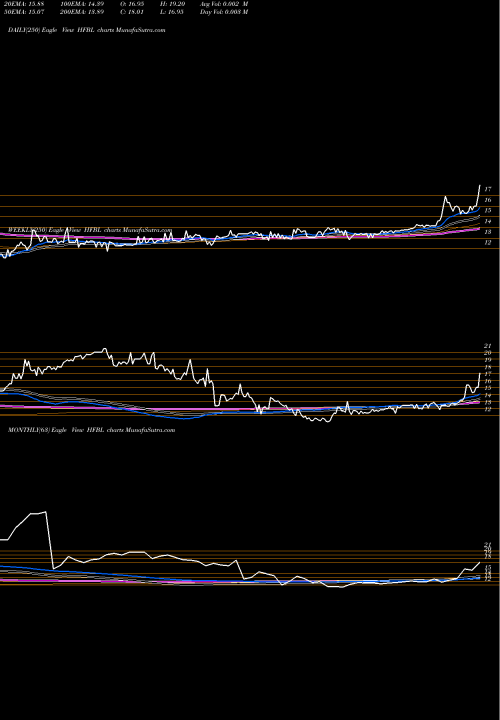Click the plateau peak on monthly chart
Screen dimensions: 500x720
coord(39,513)
